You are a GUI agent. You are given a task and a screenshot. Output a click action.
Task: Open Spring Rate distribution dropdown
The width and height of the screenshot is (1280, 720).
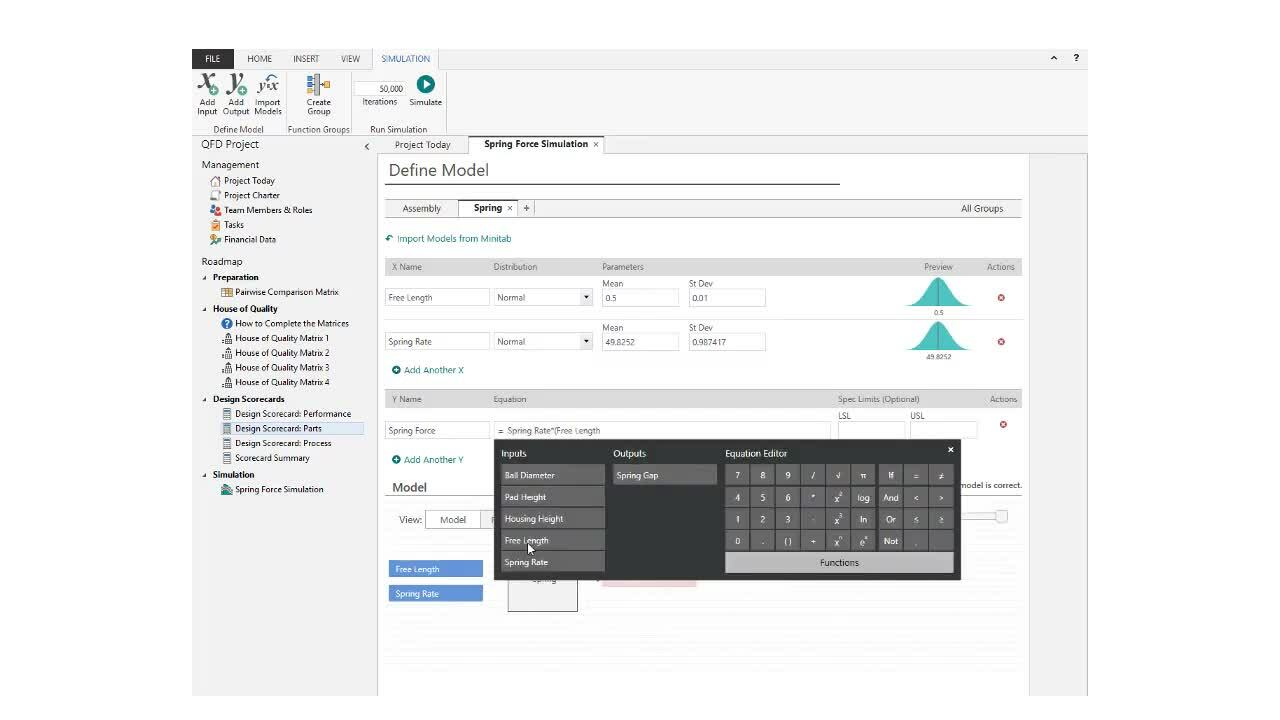(x=586, y=341)
